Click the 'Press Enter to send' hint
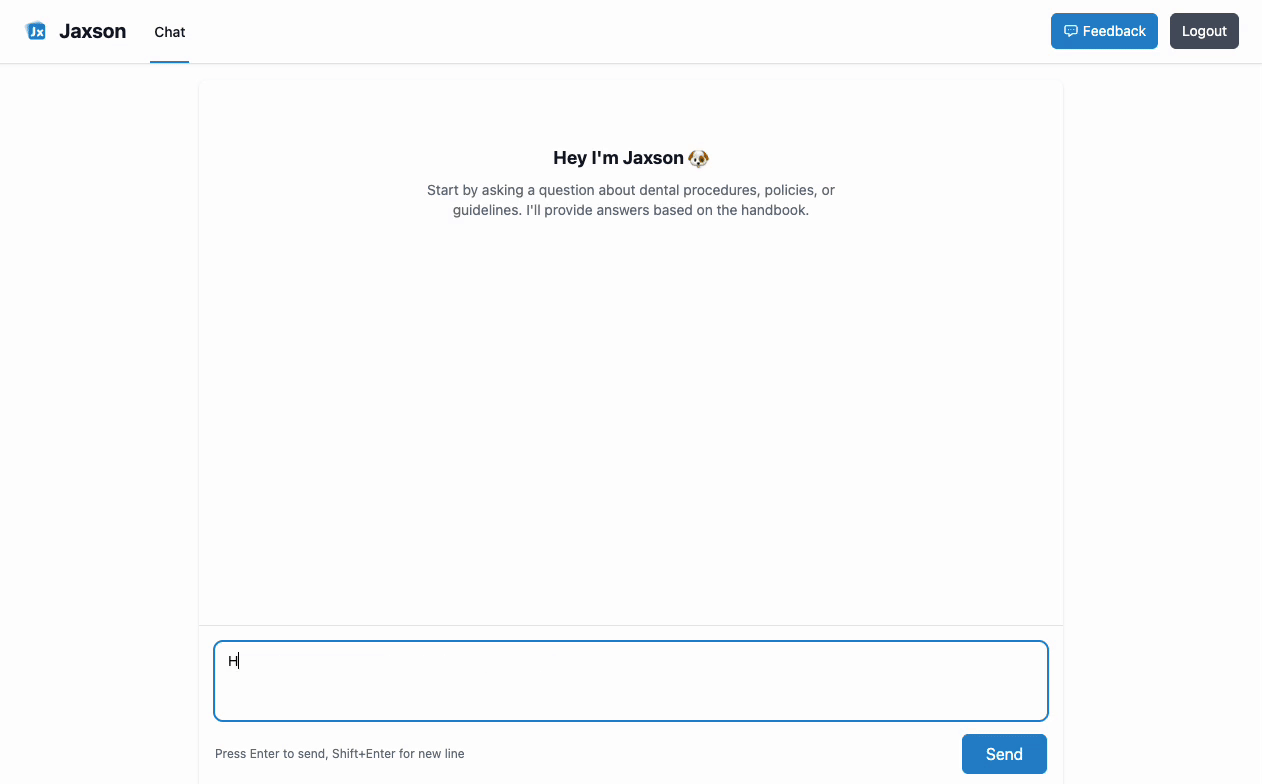 point(340,753)
